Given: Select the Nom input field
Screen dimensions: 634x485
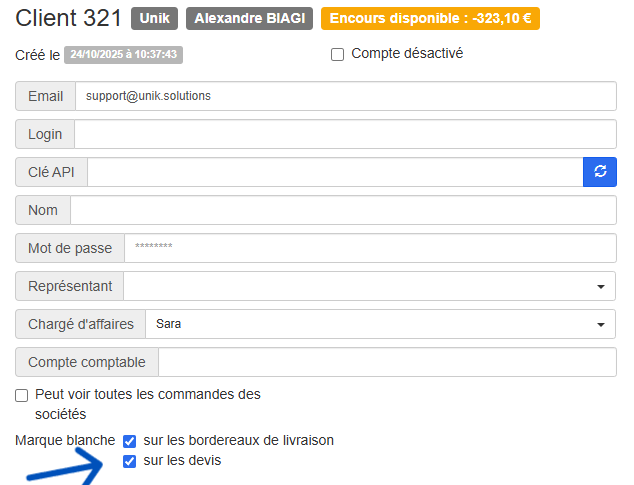Looking at the screenshot, I should (x=343, y=210).
